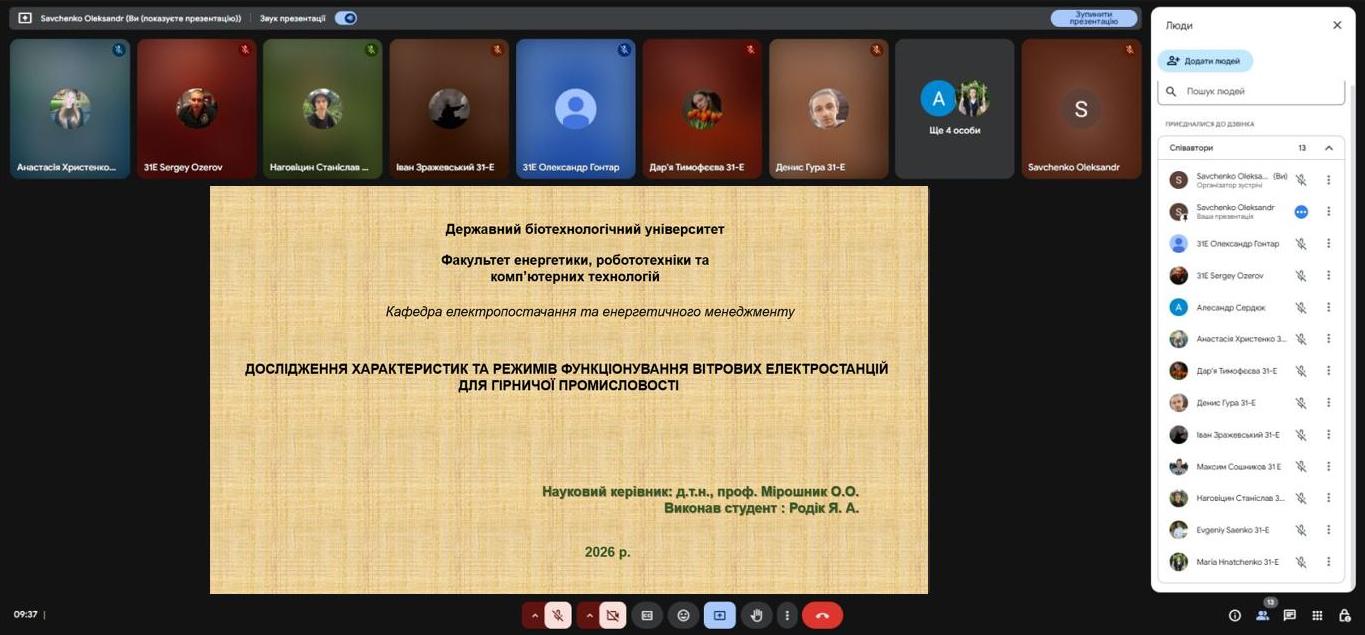The height and width of the screenshot is (635, 1365).
Task: Open the activities grid icon
Action: 1317,616
